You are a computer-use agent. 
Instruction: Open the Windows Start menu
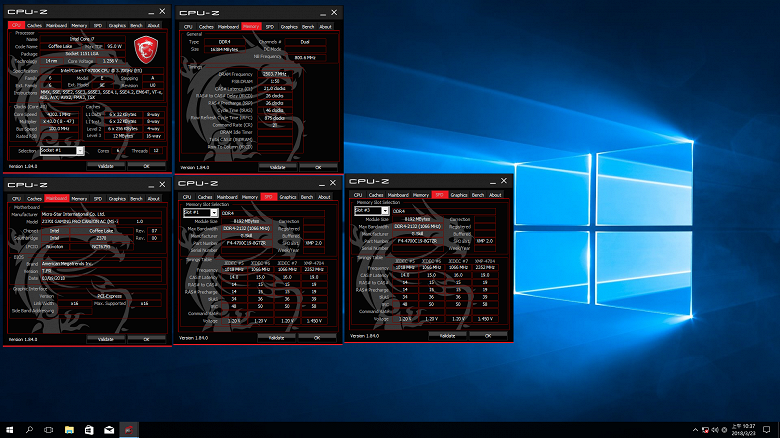pyautogui.click(x=8, y=430)
